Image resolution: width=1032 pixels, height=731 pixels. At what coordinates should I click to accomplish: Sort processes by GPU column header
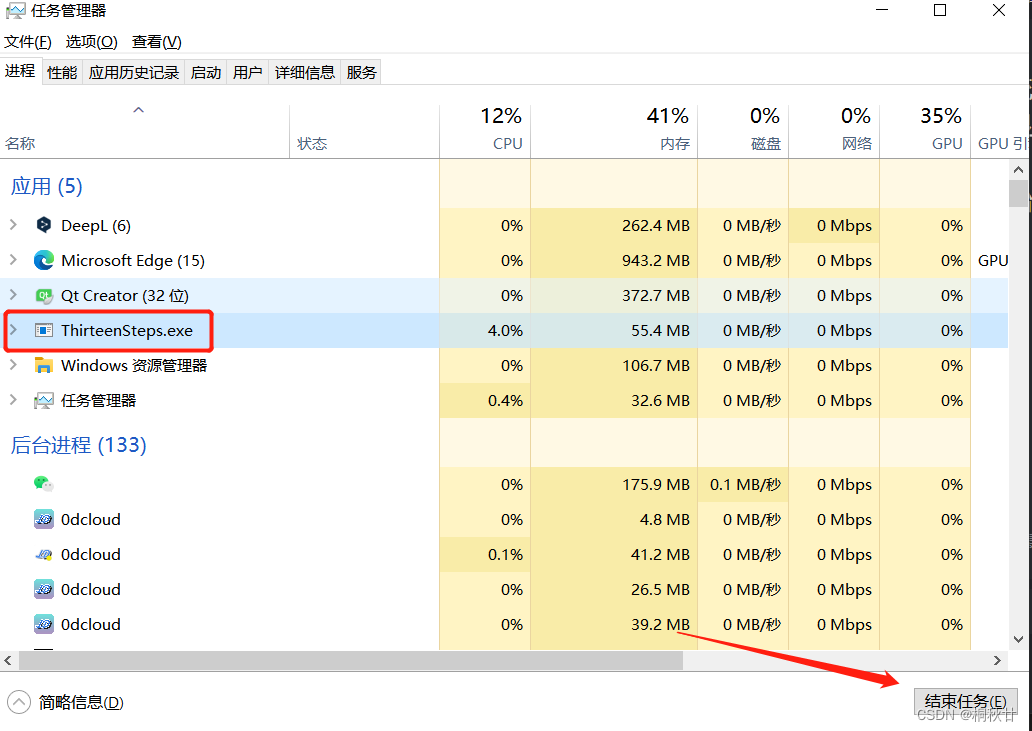(925, 132)
